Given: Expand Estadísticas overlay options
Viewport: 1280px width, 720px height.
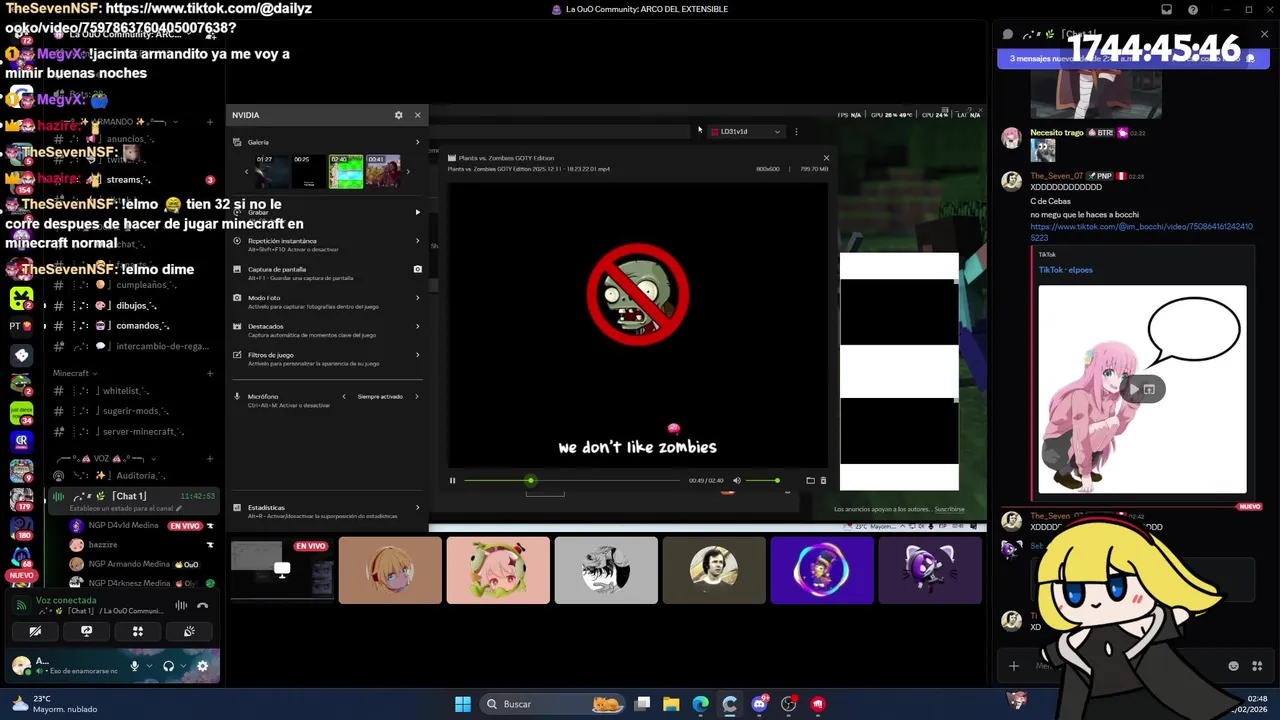Looking at the screenshot, I should (417, 508).
